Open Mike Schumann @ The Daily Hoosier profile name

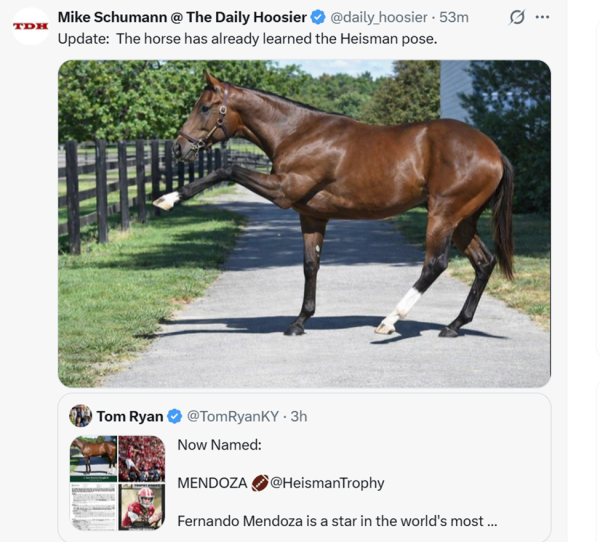coord(181,17)
